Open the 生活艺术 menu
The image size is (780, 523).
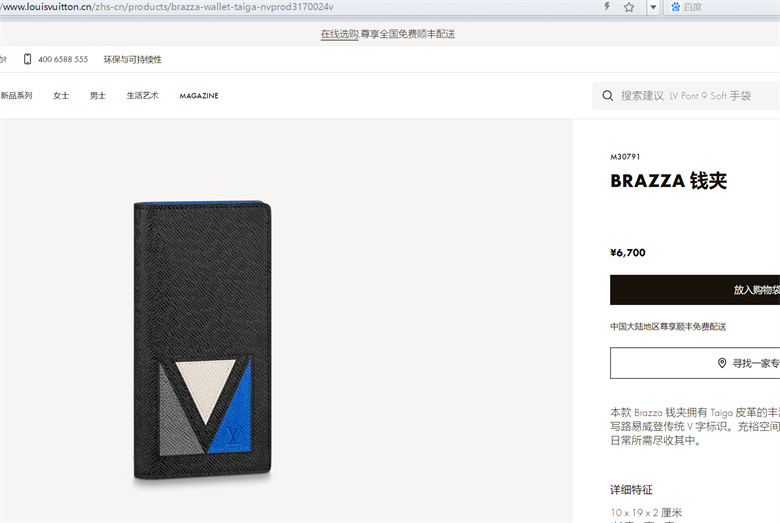click(x=142, y=96)
